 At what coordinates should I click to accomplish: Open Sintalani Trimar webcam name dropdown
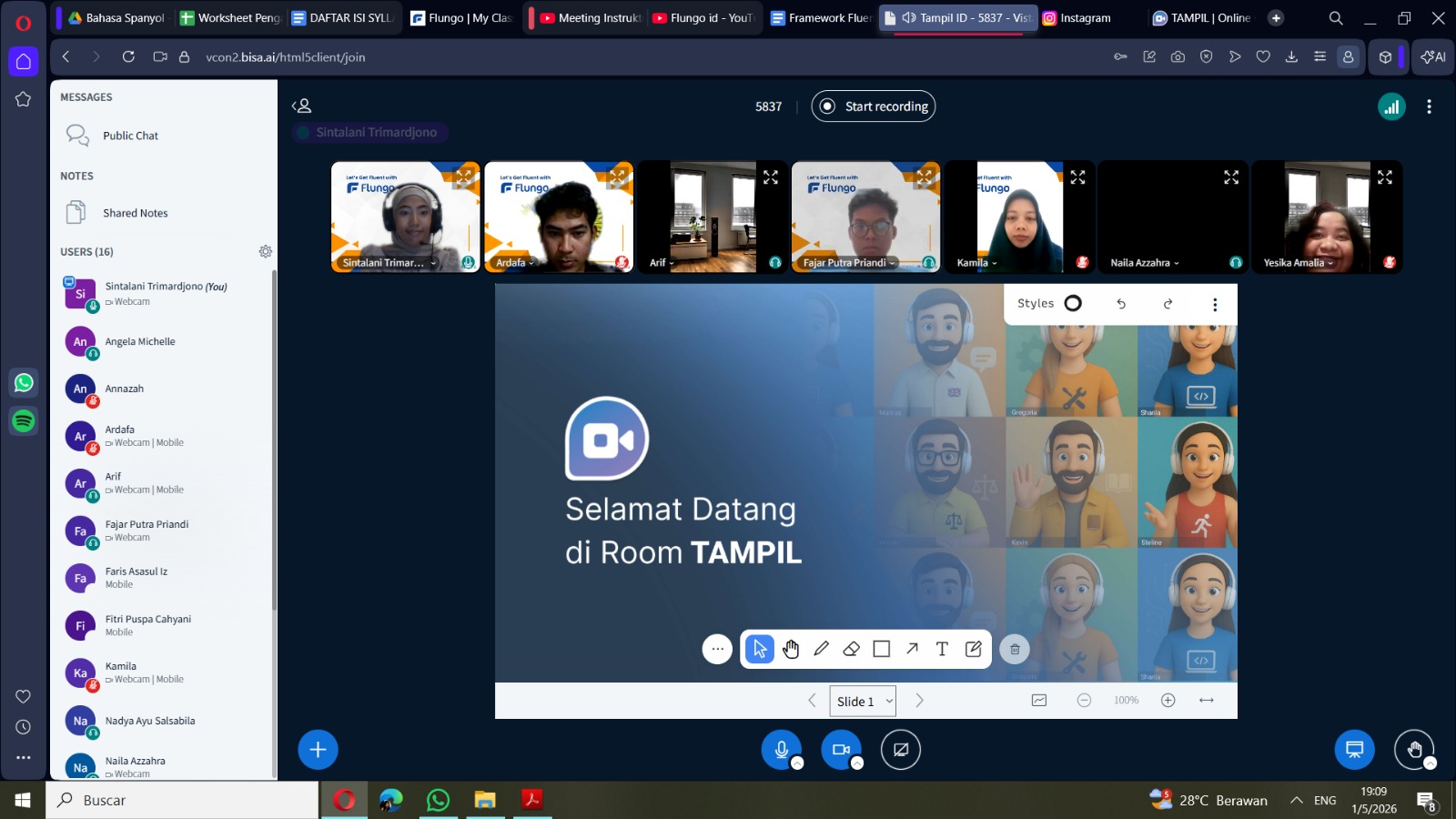pyautogui.click(x=389, y=263)
